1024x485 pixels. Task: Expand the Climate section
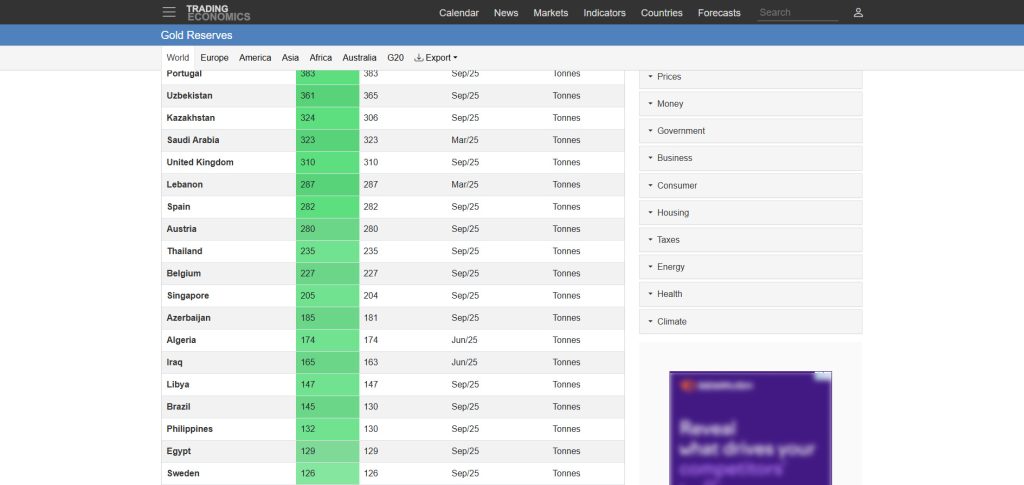[x=750, y=322]
